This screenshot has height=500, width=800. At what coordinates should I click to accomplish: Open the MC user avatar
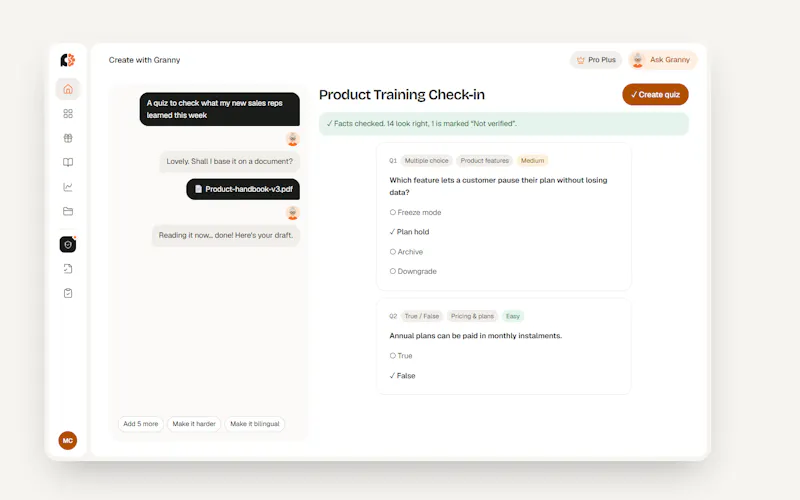pyautogui.click(x=67, y=440)
